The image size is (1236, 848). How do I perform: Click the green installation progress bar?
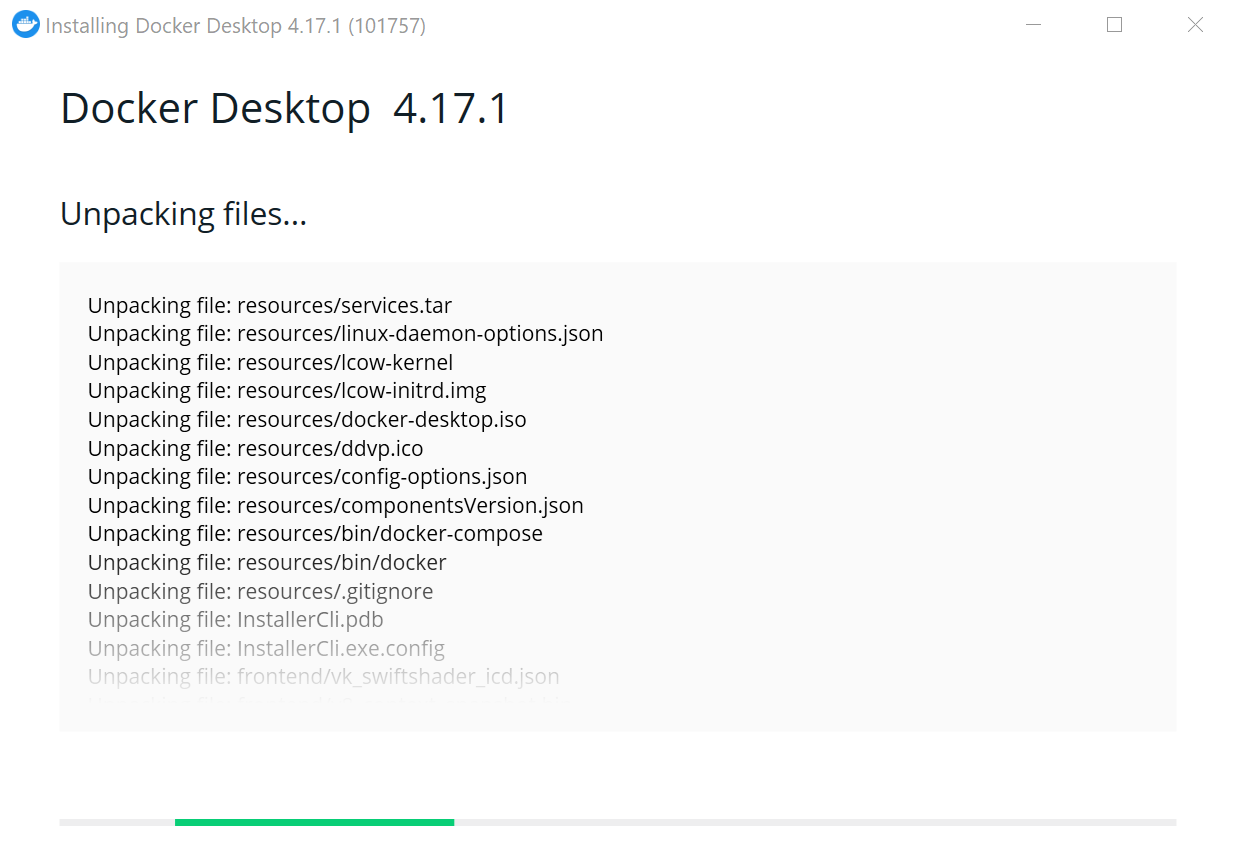click(314, 822)
